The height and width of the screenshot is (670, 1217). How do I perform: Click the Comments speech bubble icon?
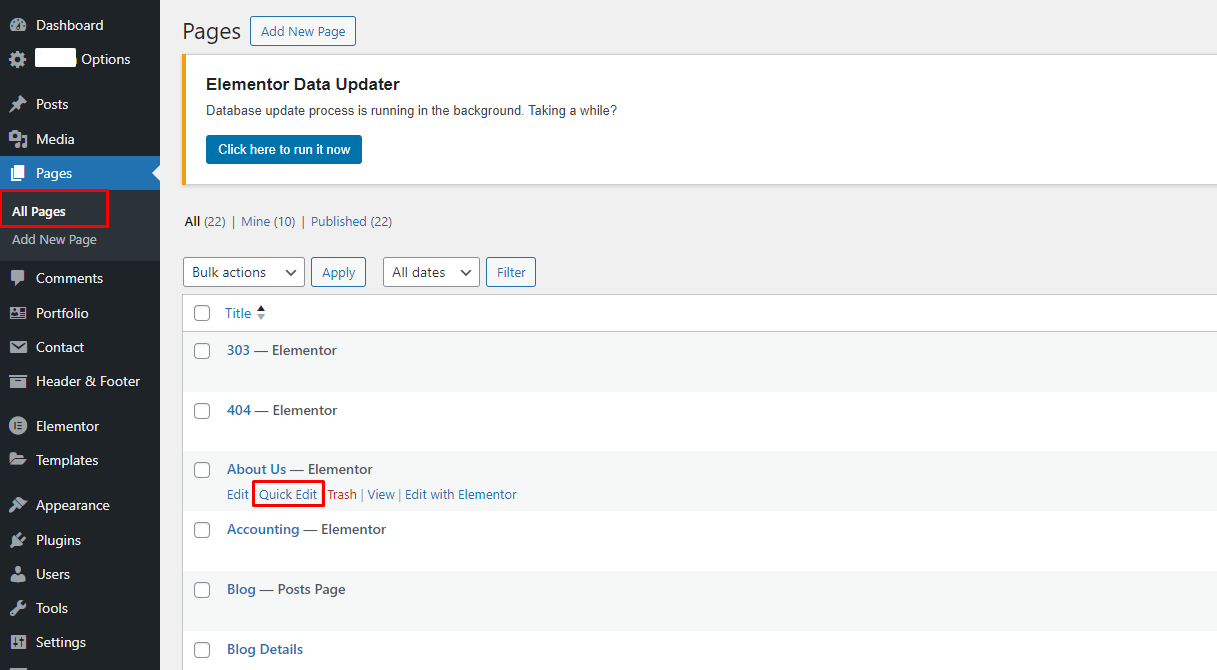(x=18, y=278)
